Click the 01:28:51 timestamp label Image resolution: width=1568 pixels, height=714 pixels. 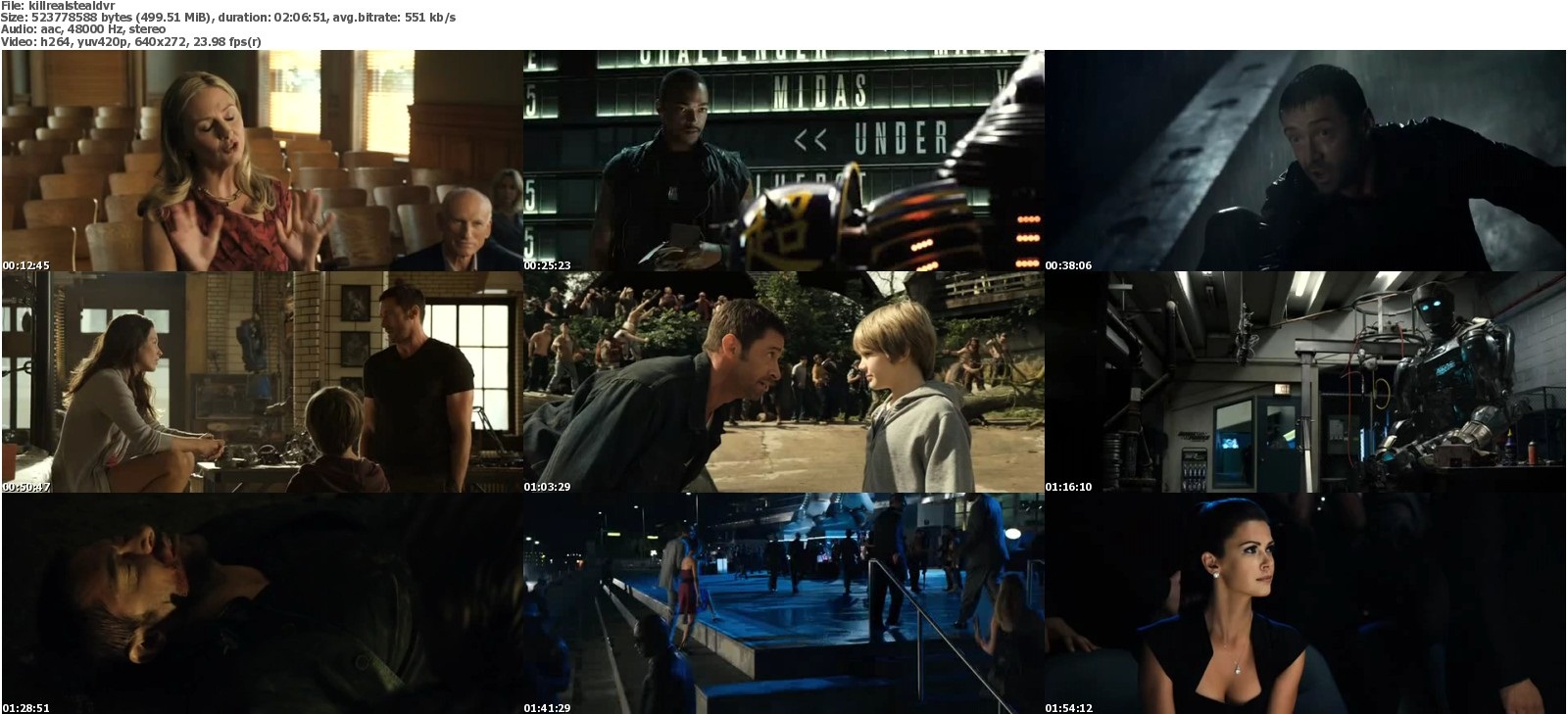(x=25, y=708)
